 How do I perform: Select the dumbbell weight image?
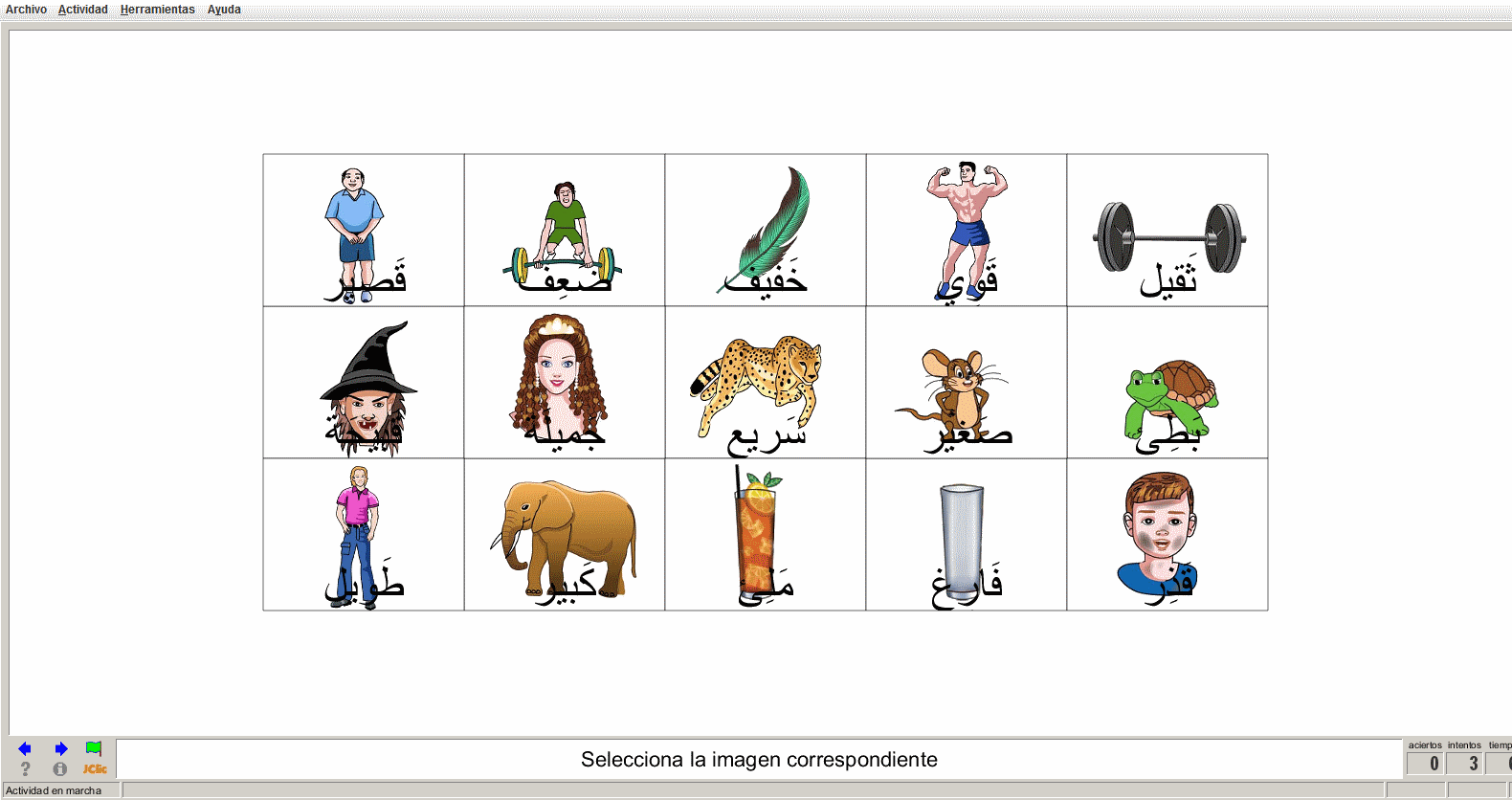coord(1167,231)
